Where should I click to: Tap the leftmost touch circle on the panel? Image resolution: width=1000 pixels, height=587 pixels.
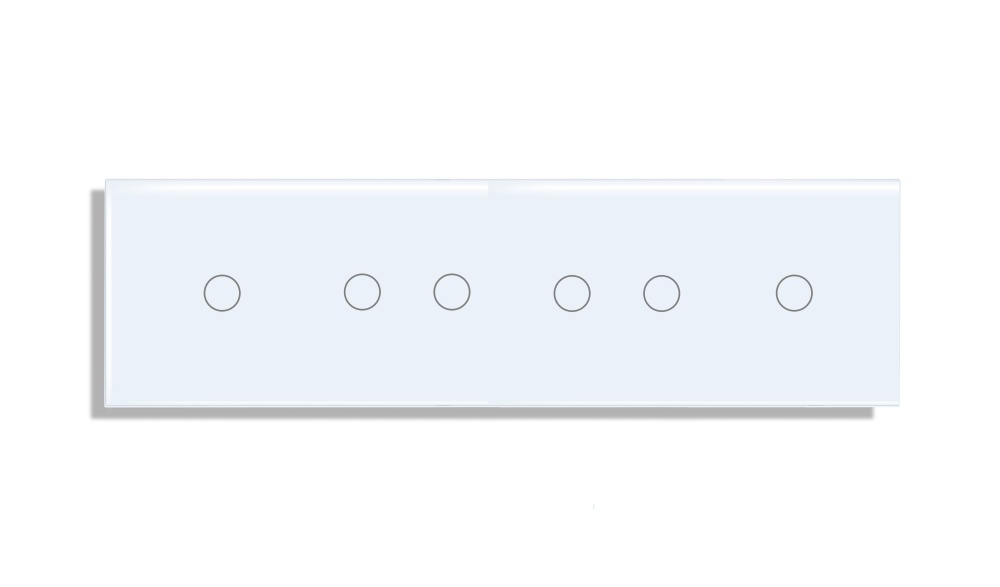[x=222, y=293]
